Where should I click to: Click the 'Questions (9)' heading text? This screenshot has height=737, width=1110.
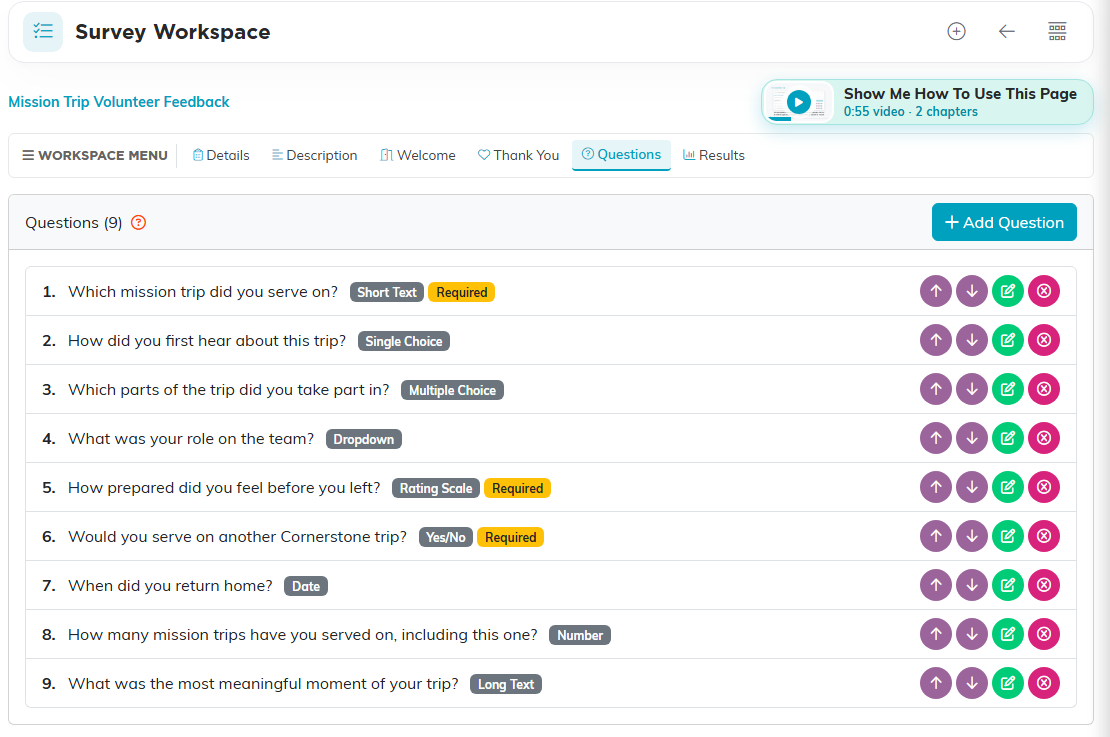coord(74,222)
